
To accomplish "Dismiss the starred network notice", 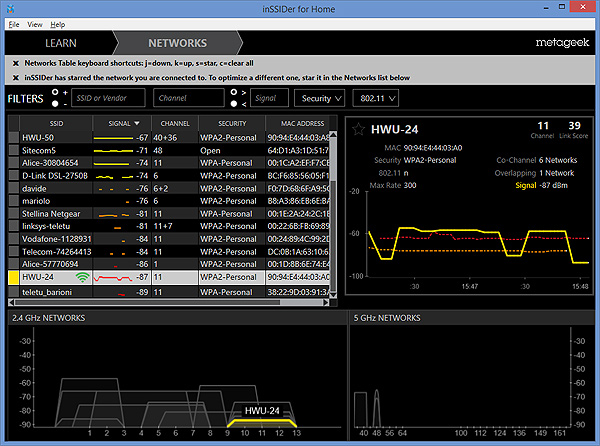I will tap(16, 78).
